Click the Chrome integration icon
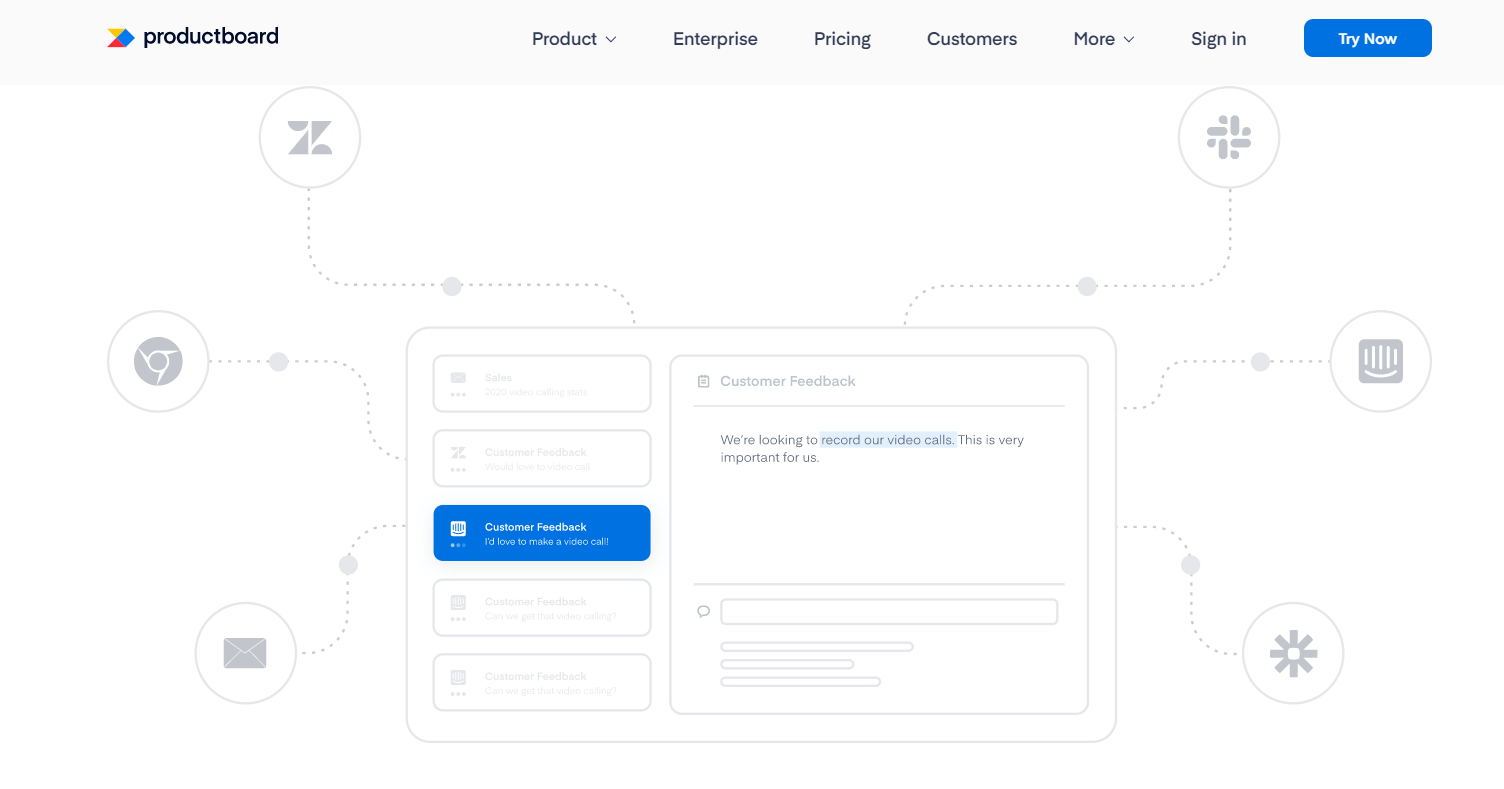The height and width of the screenshot is (789, 1504). [158, 361]
